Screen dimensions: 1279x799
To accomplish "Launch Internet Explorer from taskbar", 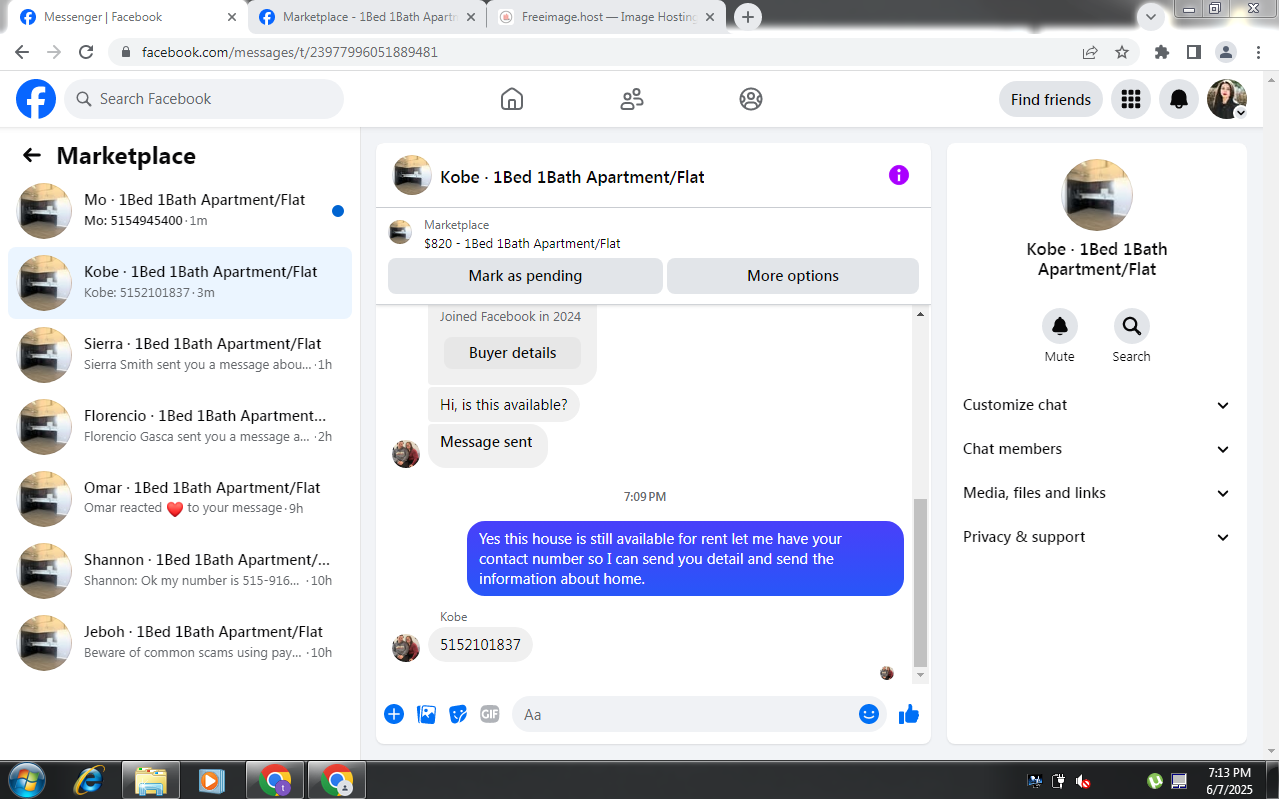I will pos(89,780).
